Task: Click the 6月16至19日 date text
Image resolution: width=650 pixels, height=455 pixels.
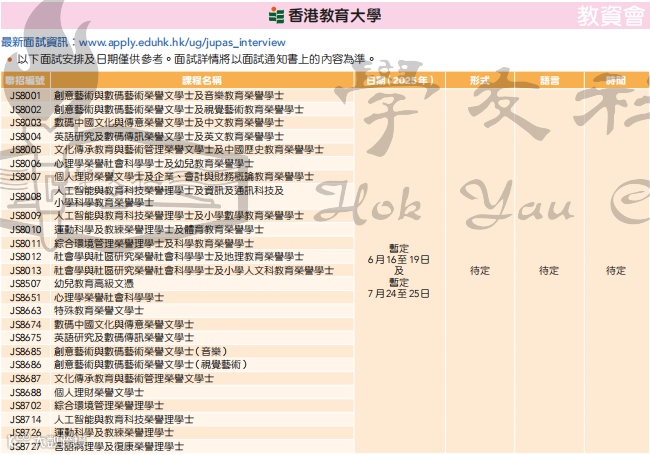Action: [x=398, y=260]
